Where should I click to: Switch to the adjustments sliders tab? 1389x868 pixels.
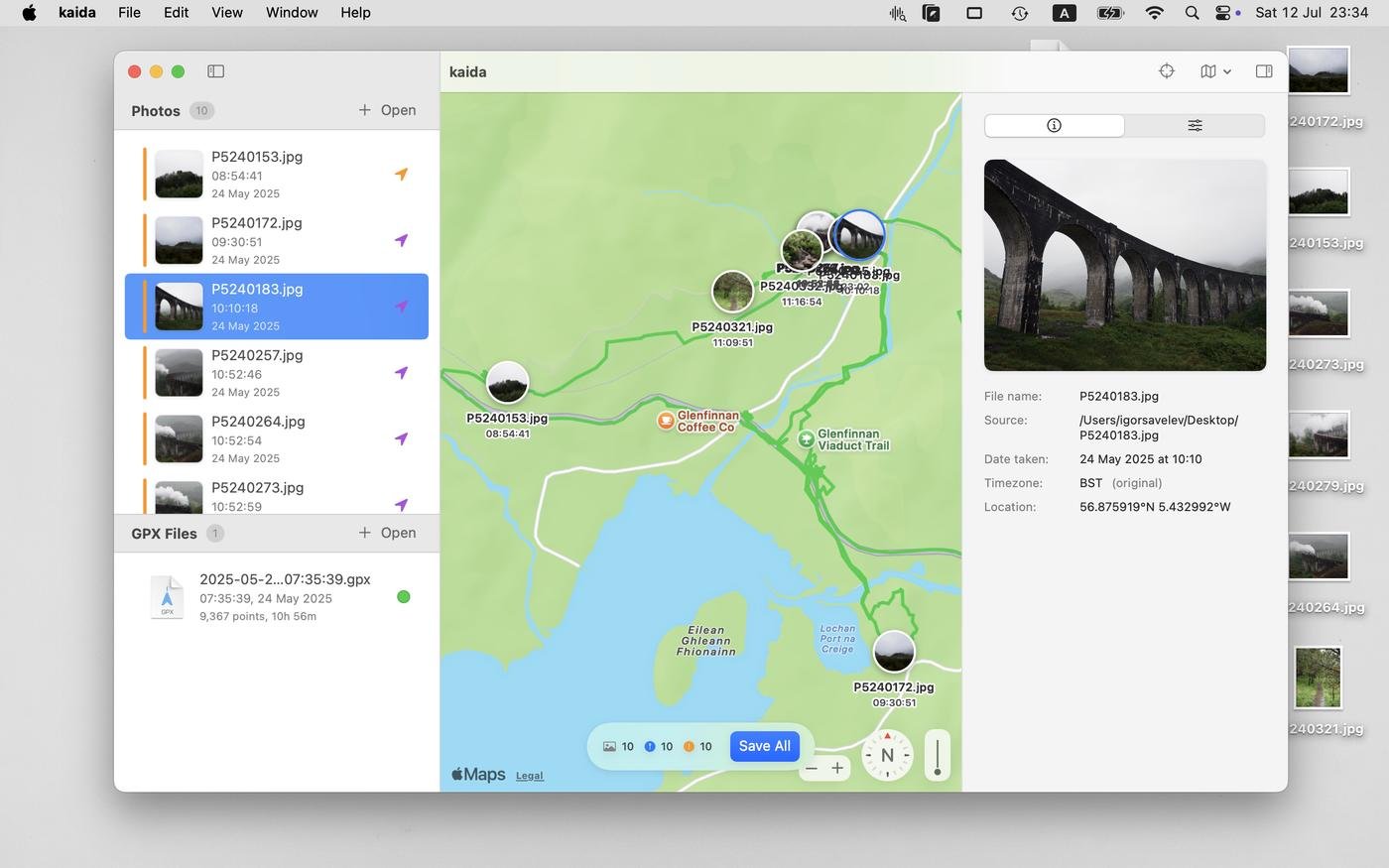pos(1195,125)
